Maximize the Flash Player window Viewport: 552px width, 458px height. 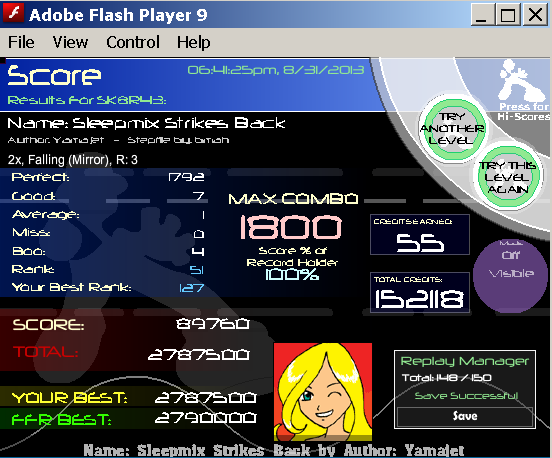(508, 14)
